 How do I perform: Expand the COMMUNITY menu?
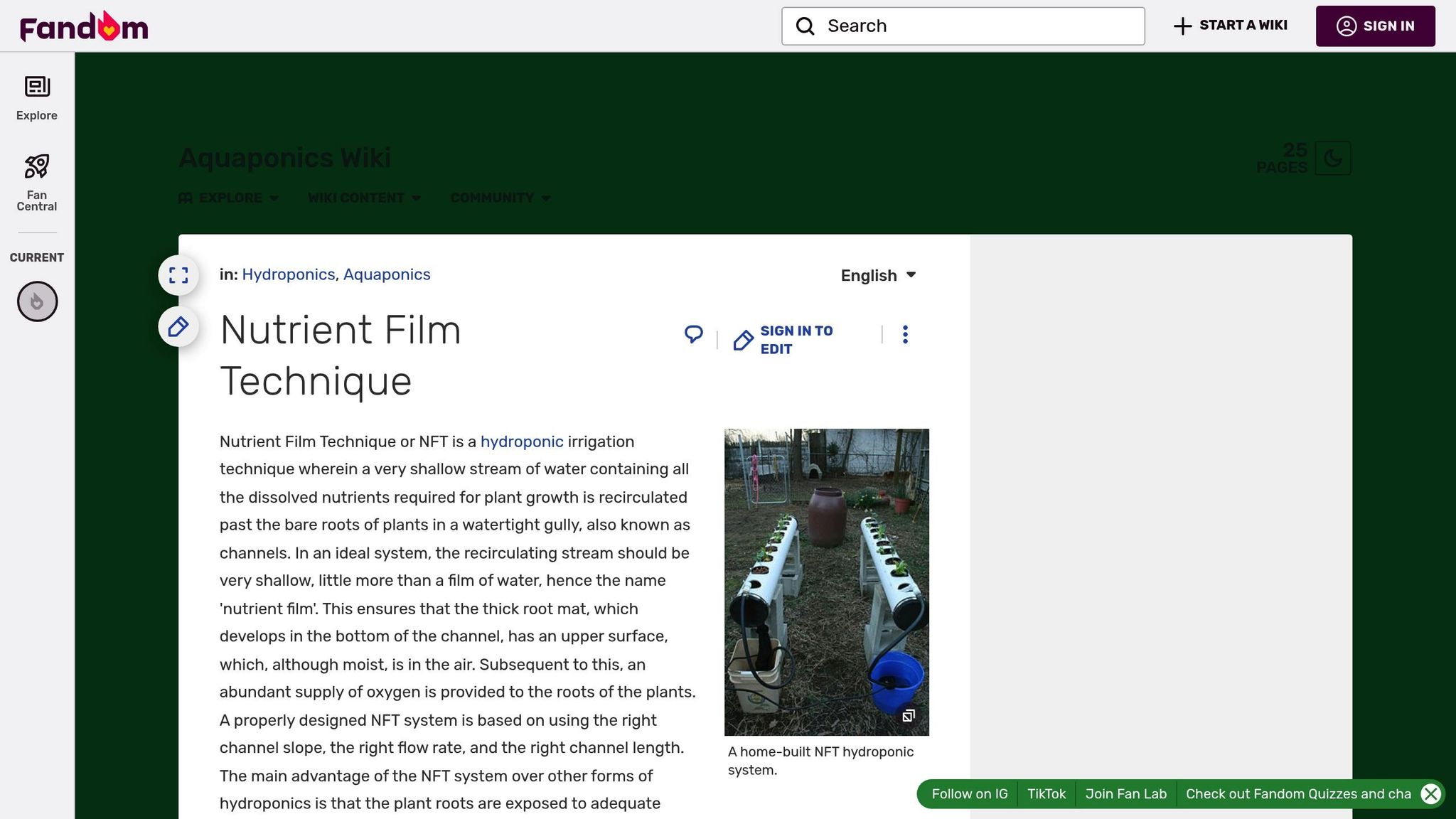[500, 198]
